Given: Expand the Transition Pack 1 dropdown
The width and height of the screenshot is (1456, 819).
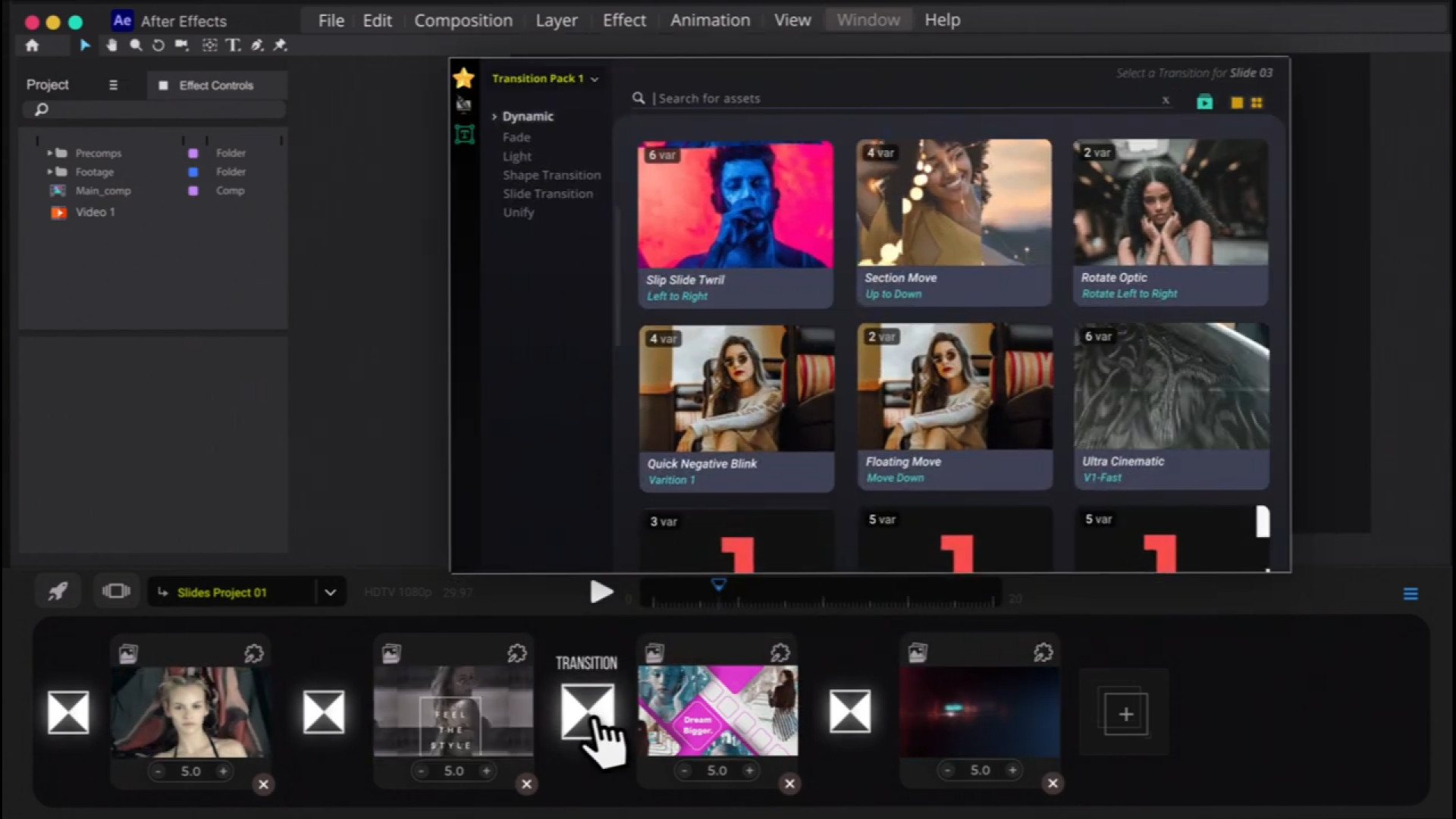Looking at the screenshot, I should coord(595,79).
